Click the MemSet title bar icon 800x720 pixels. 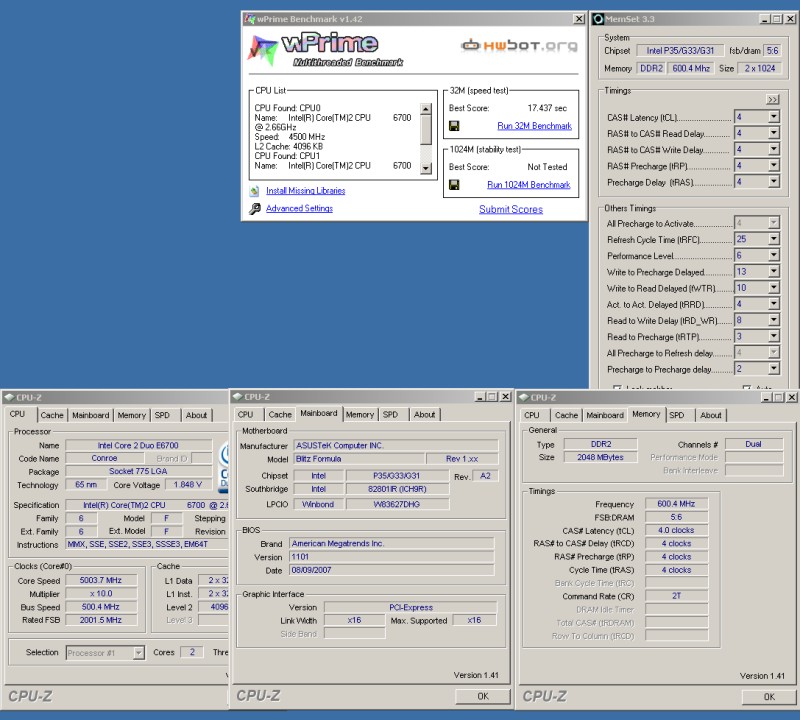[x=598, y=19]
